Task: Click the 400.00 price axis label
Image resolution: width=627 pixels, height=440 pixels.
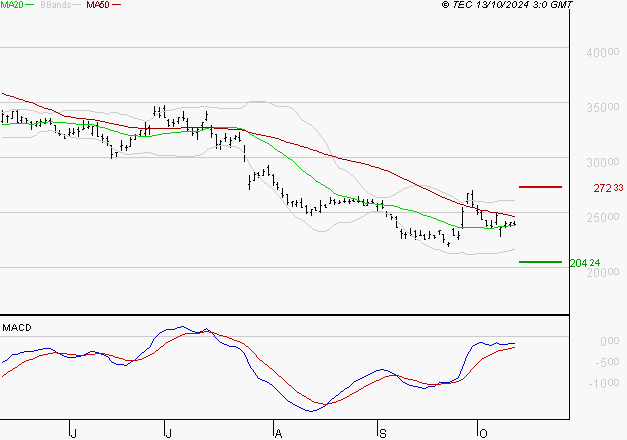Action: pyautogui.click(x=603, y=52)
